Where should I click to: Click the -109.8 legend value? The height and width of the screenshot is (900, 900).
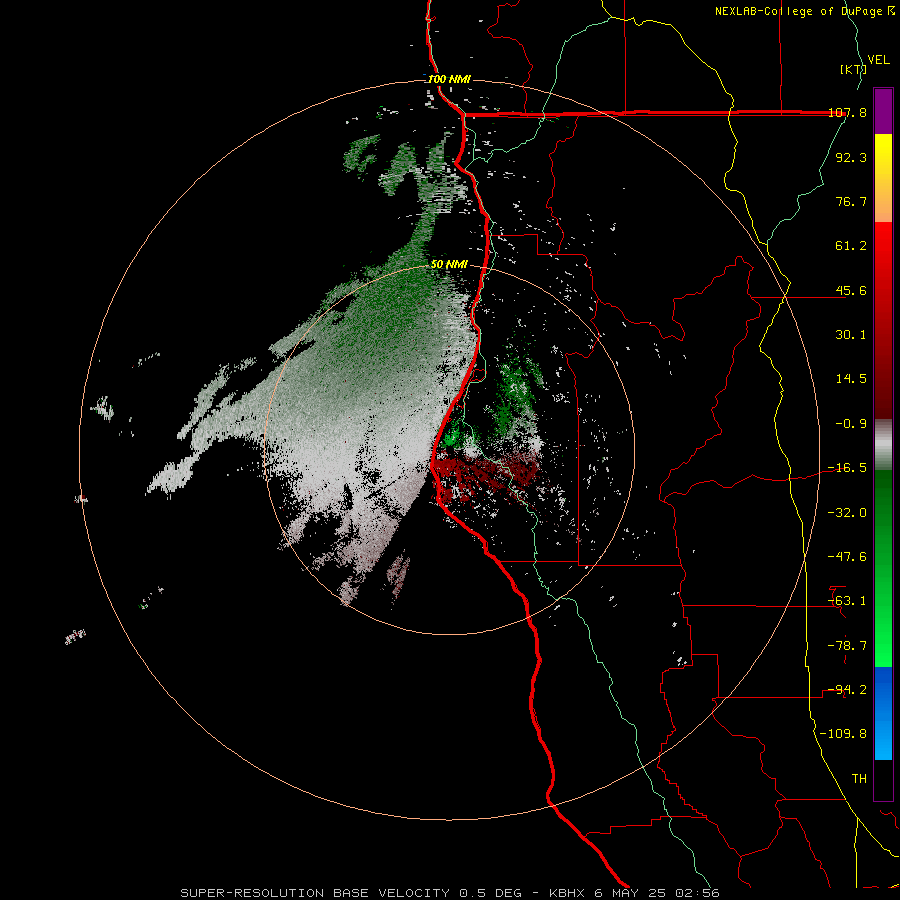[x=843, y=734]
